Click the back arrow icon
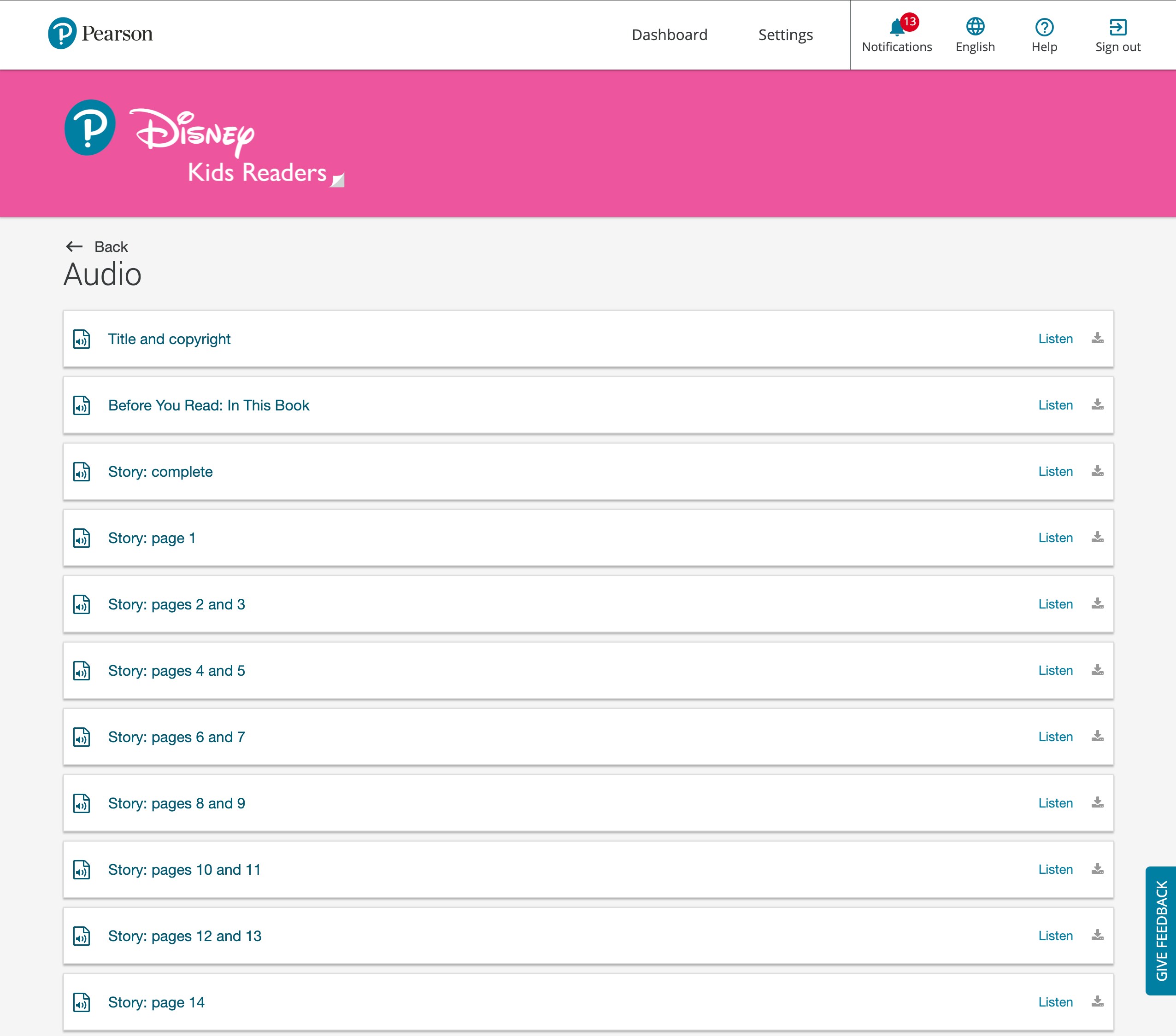 74,247
